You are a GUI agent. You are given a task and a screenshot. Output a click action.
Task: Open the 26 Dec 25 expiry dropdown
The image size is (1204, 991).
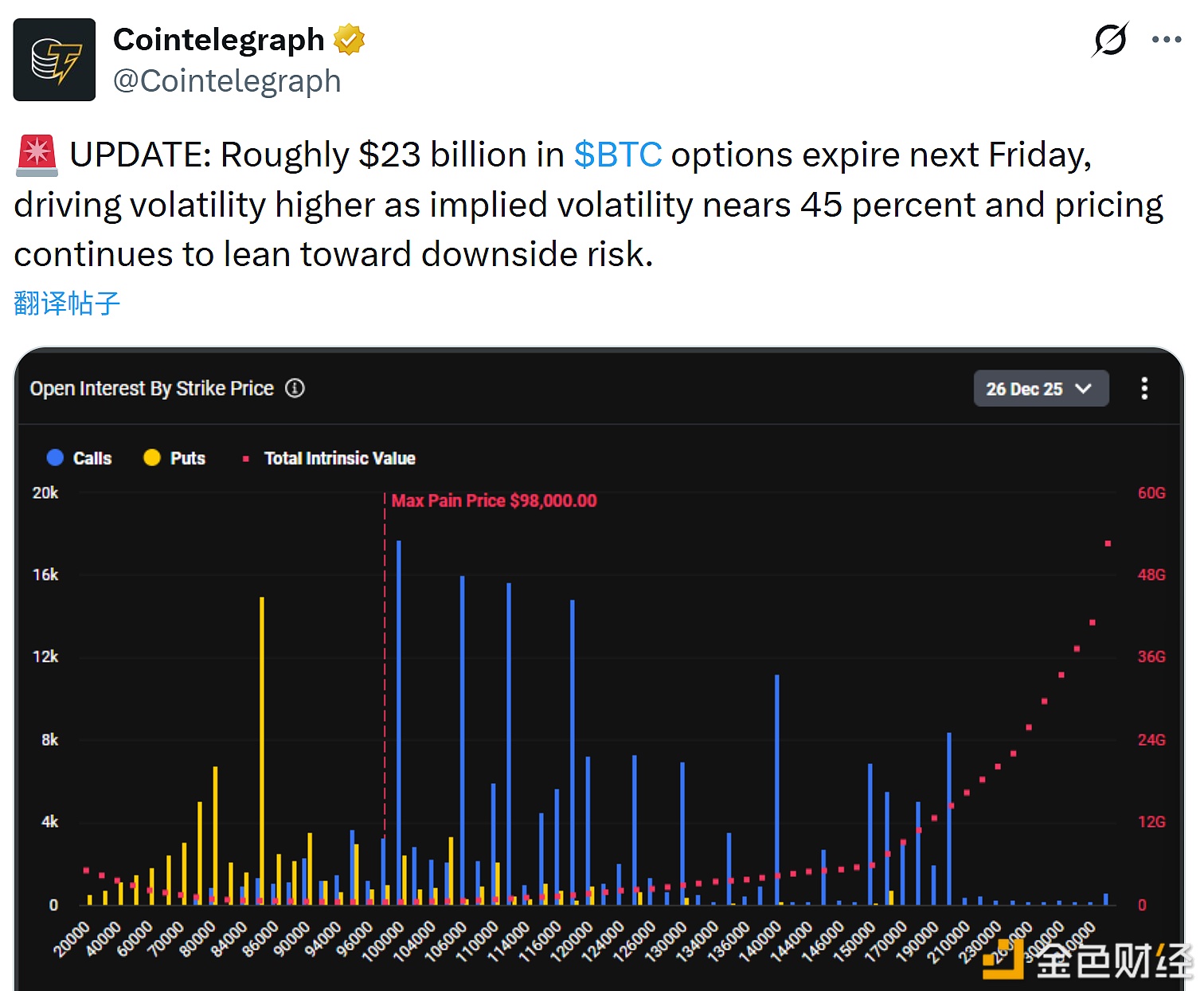pos(1040,389)
